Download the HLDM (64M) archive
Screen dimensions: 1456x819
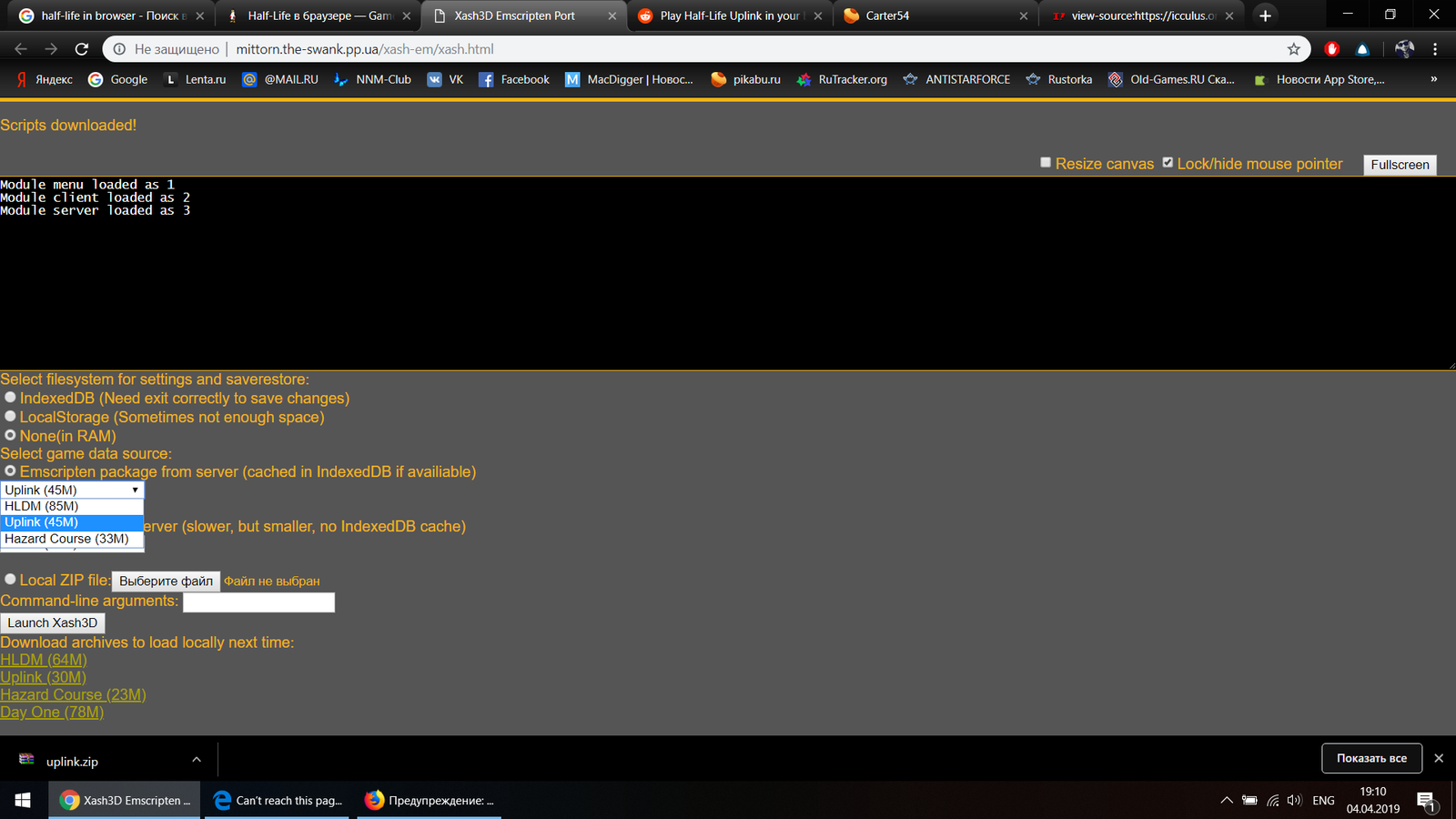pos(44,660)
